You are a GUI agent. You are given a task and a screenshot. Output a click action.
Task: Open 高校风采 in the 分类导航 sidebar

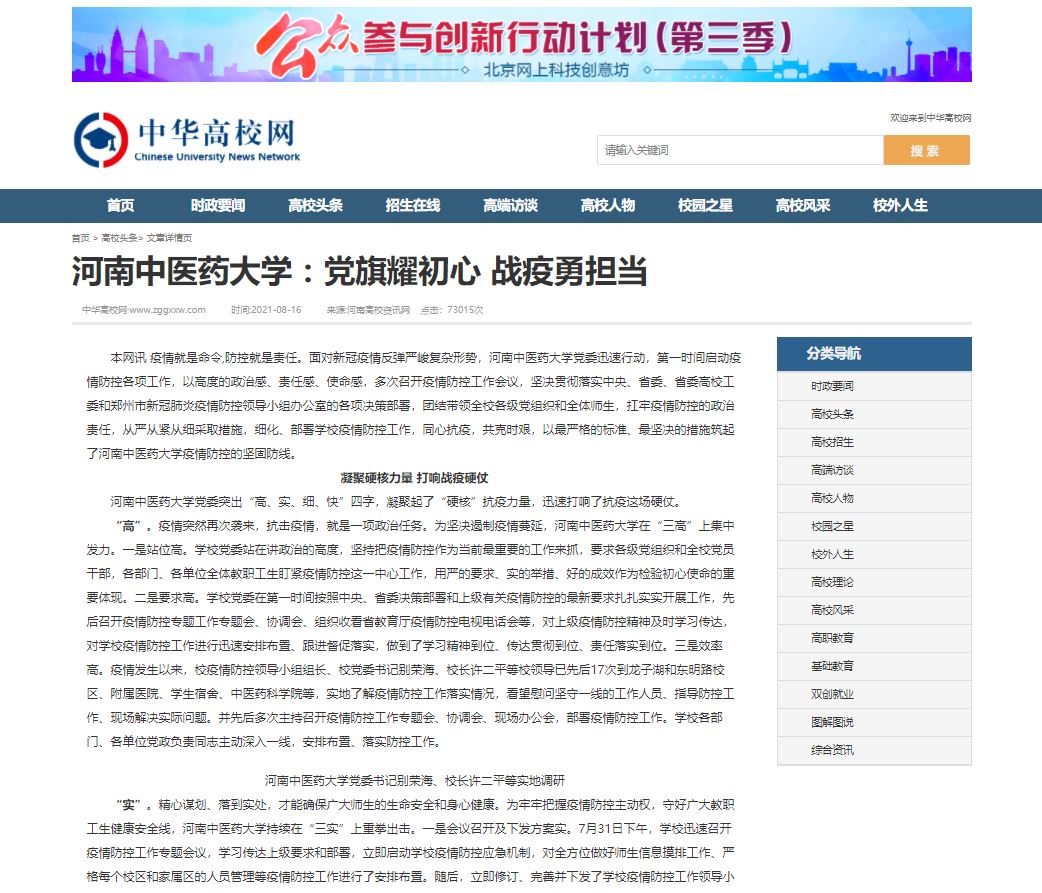pyautogui.click(x=875, y=610)
